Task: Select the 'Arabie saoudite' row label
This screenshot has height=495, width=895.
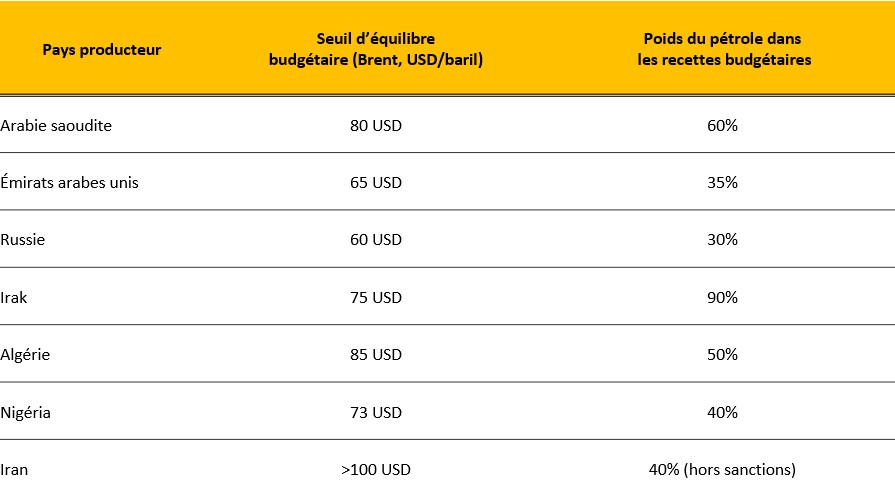Action: [x=56, y=126]
